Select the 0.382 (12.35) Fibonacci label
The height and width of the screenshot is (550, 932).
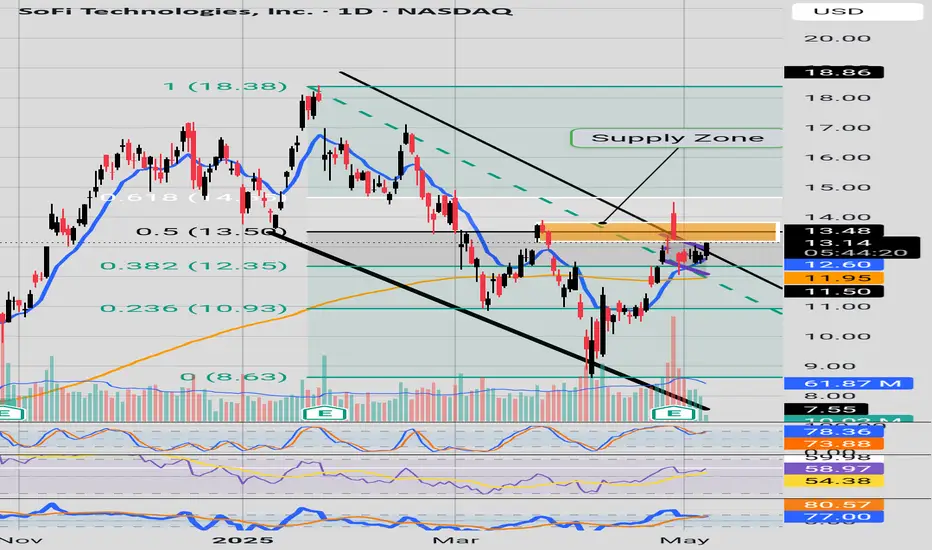click(x=194, y=266)
